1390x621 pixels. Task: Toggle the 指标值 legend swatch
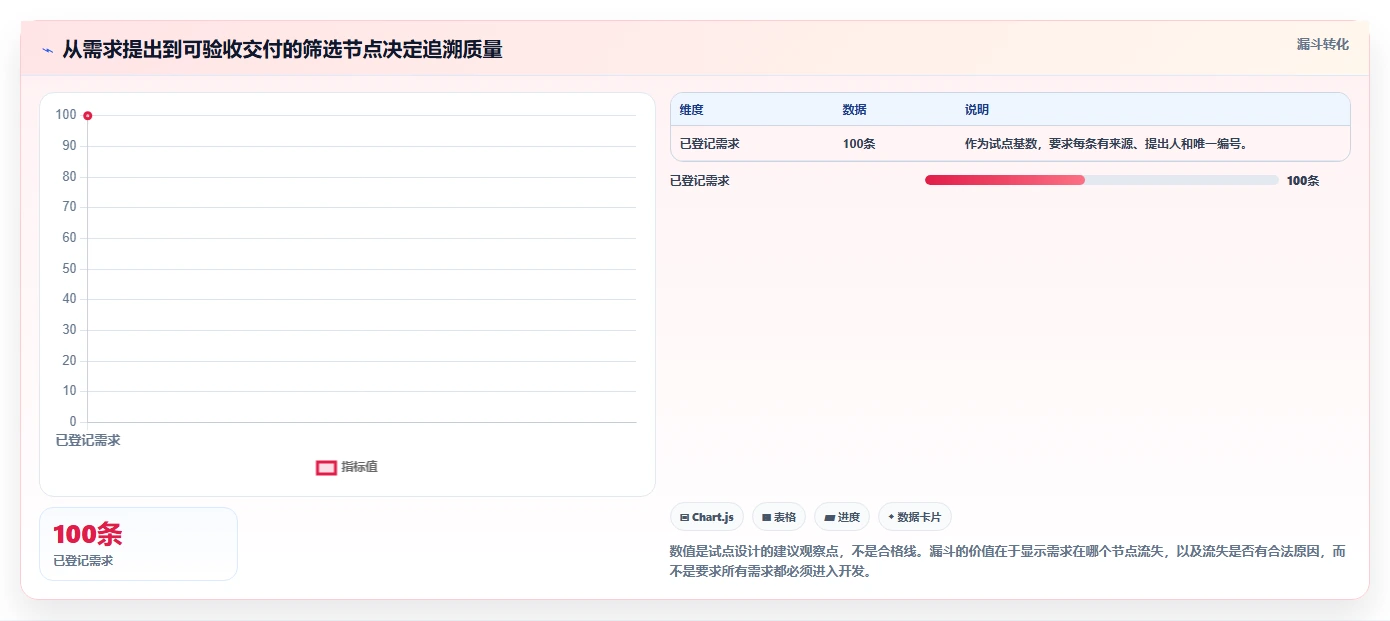326,467
